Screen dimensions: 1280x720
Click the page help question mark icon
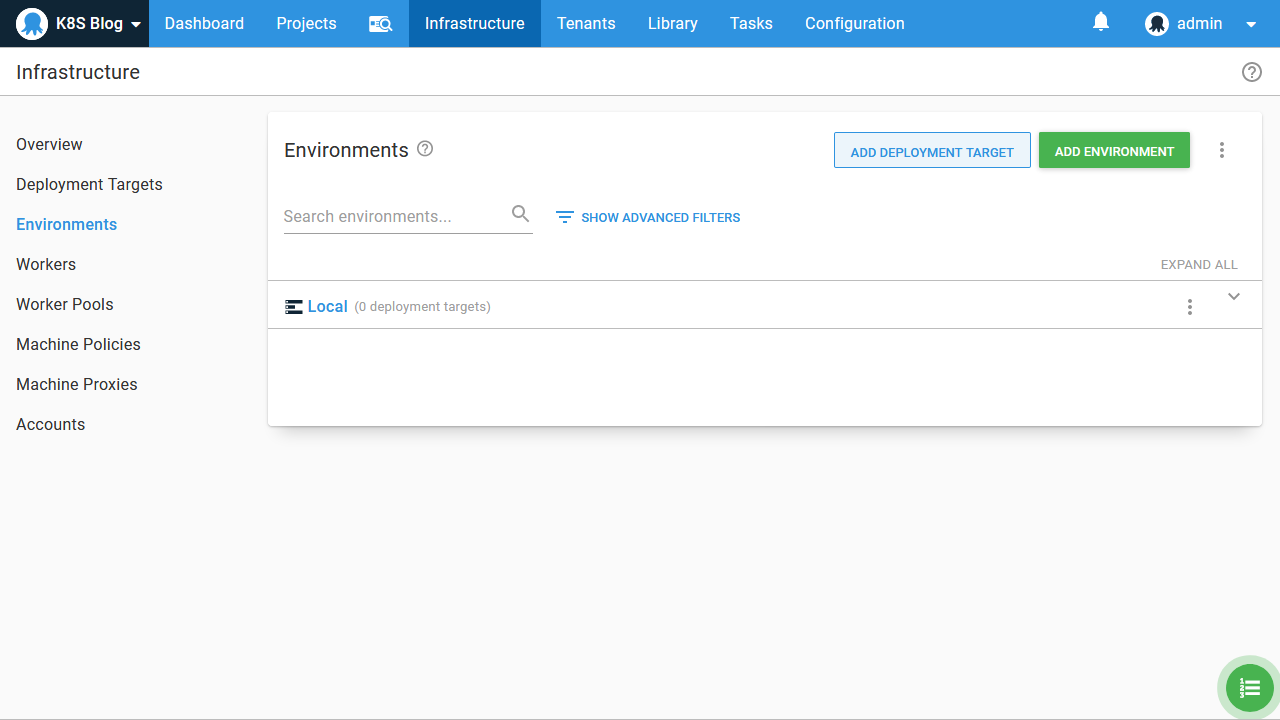click(1251, 72)
